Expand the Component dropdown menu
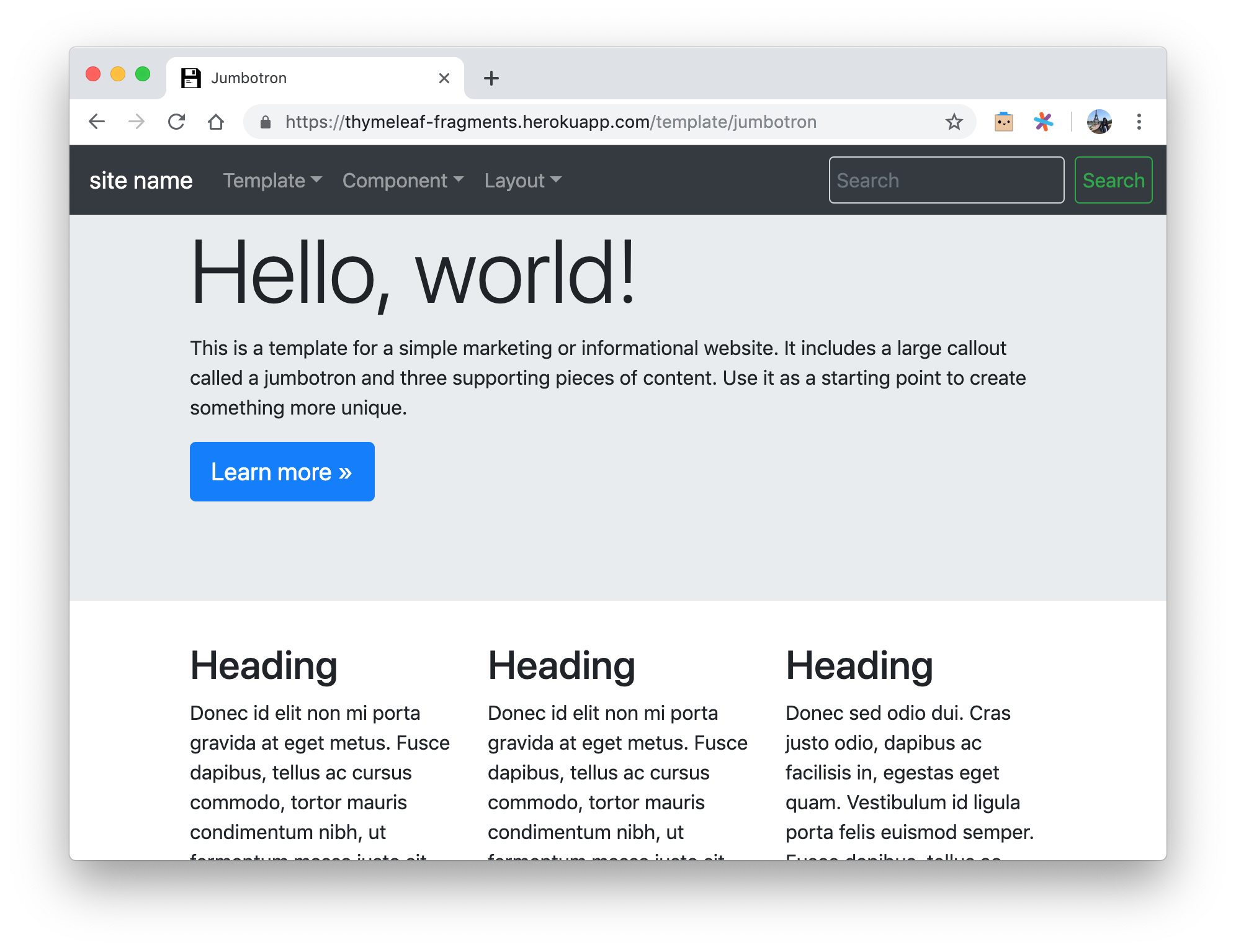The image size is (1236, 952). point(403,181)
